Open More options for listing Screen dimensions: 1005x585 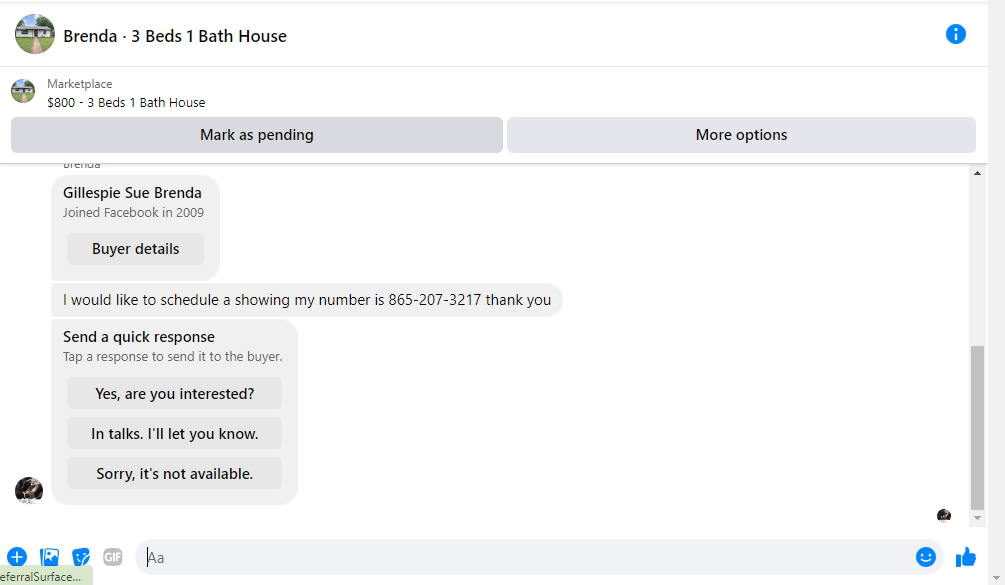tap(741, 135)
